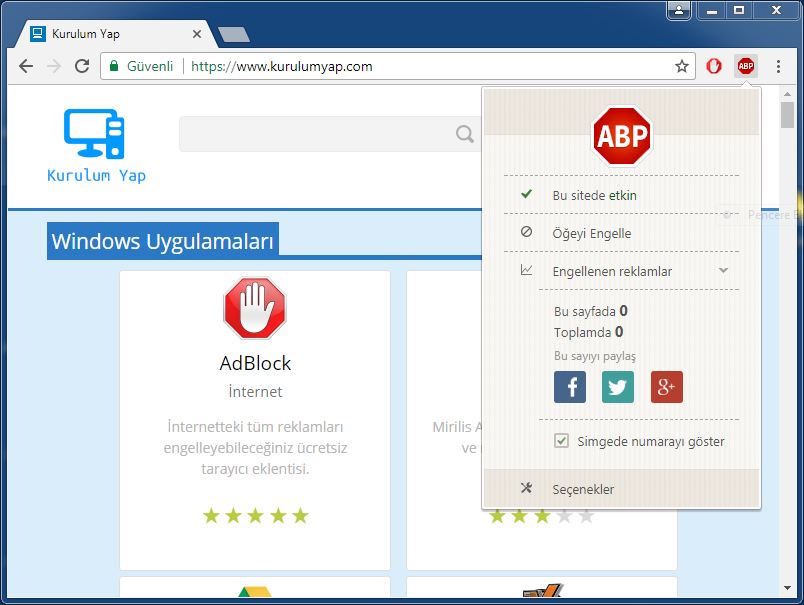Toggle the green checkmark for Bu sitede etkin
Screen dimensions: 804x605
526,194
